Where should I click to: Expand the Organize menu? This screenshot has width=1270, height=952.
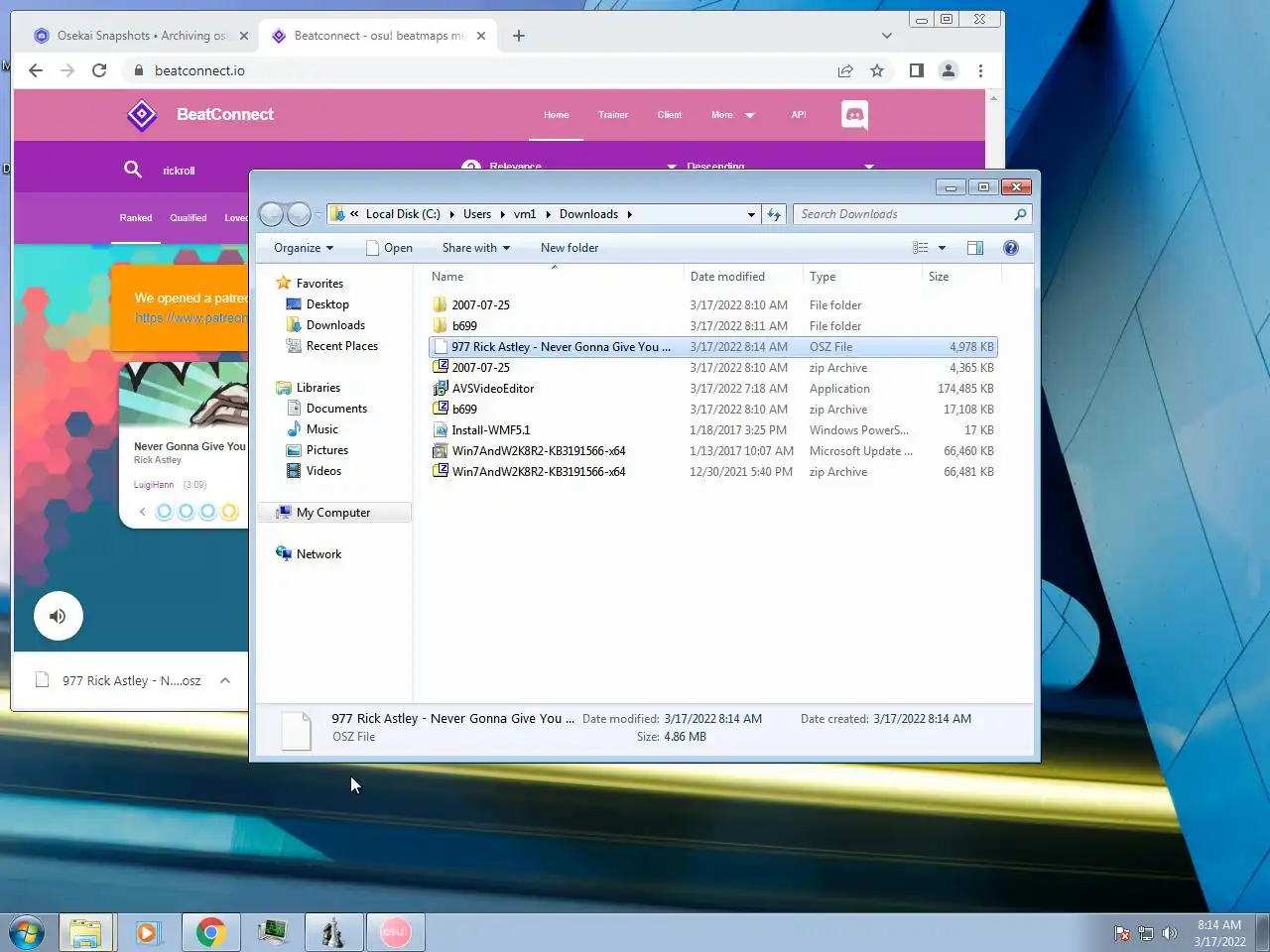(x=304, y=248)
